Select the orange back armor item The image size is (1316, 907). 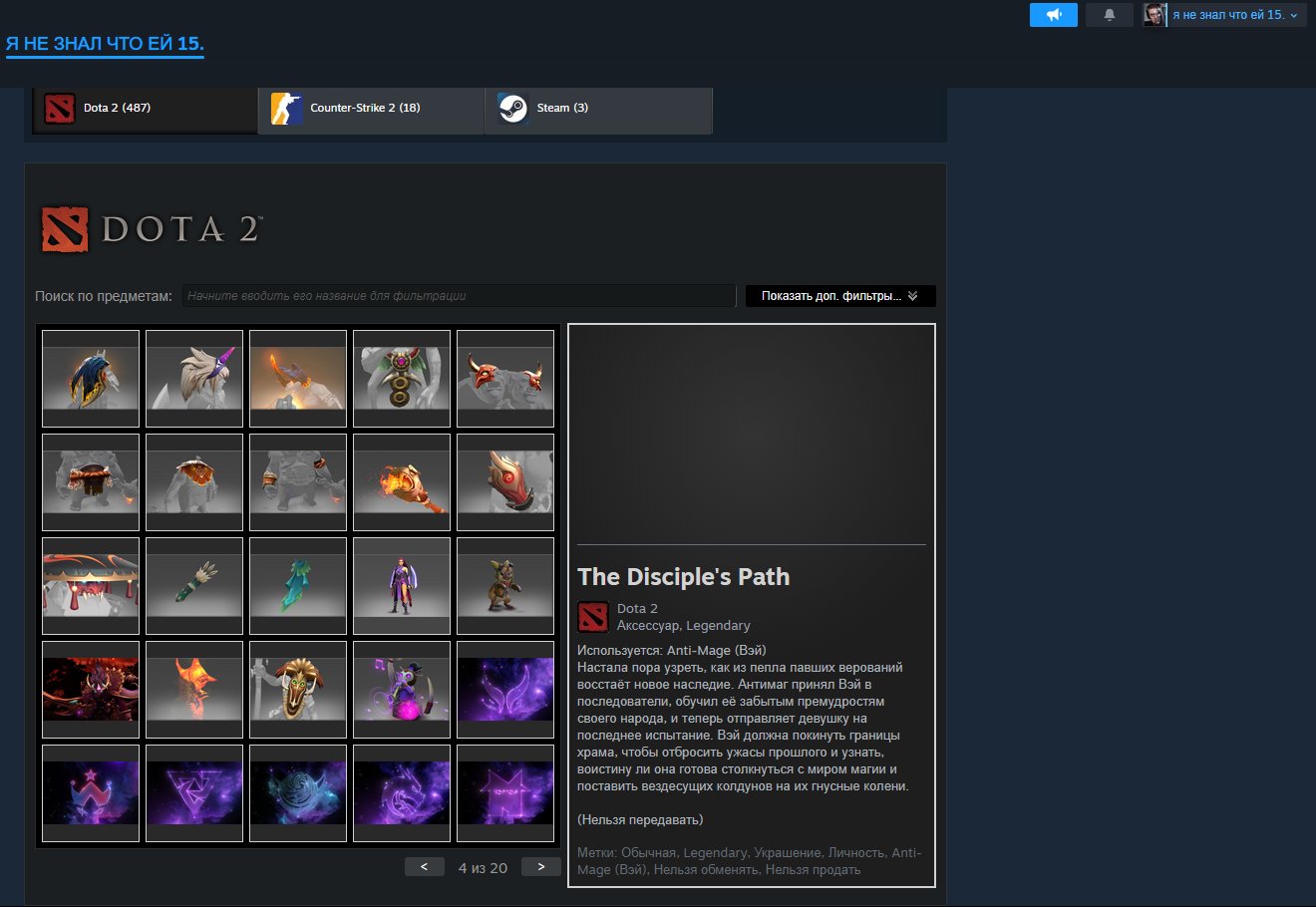click(x=194, y=482)
